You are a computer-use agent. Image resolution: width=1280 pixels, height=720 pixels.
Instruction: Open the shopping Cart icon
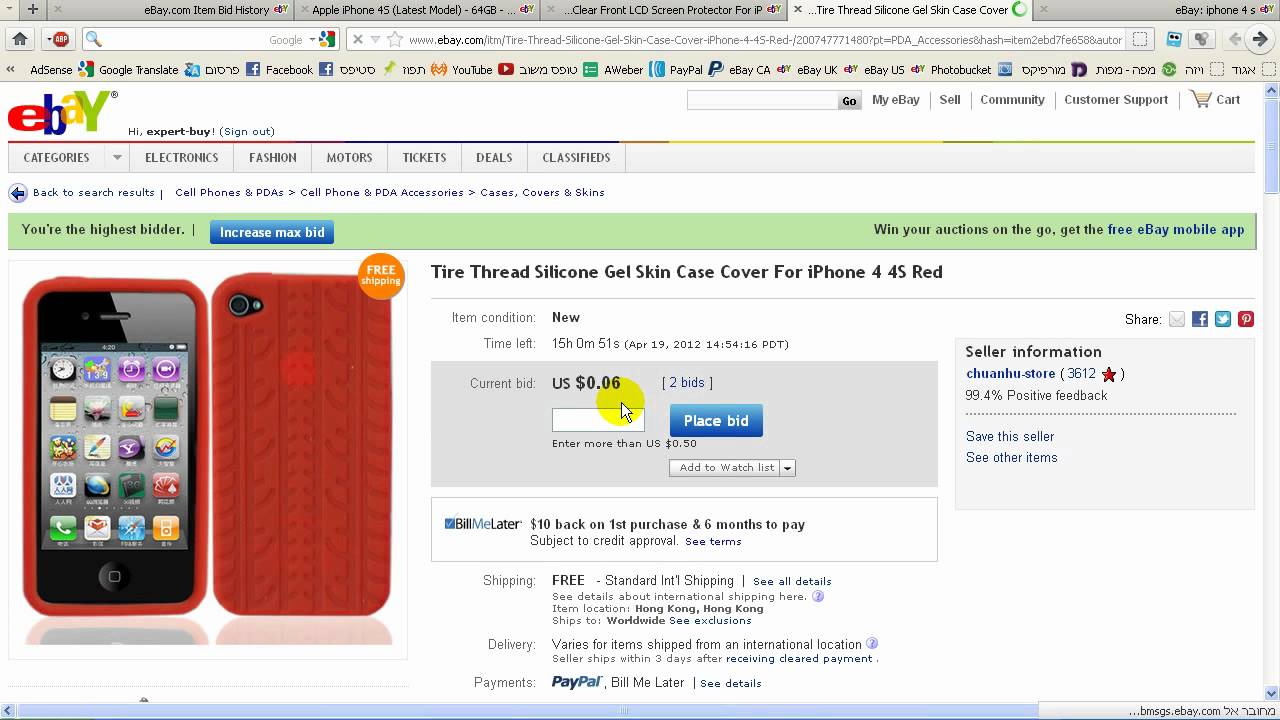[x=1200, y=99]
